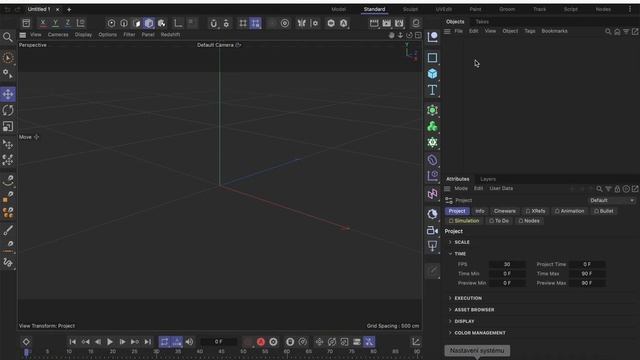Add a Text spline object
This screenshot has width=640, height=360.
(432, 90)
